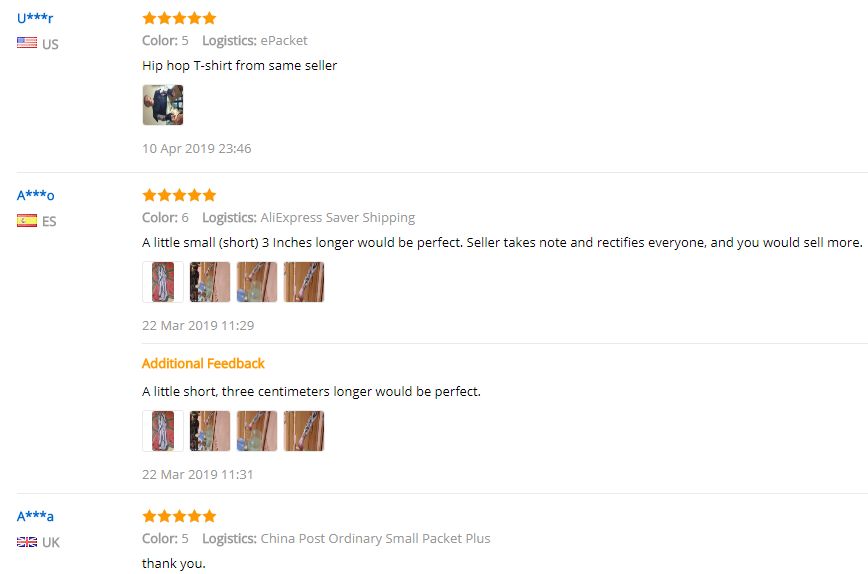Open fourth photo under Additional Feedback
The width and height of the screenshot is (868, 574).
(304, 431)
